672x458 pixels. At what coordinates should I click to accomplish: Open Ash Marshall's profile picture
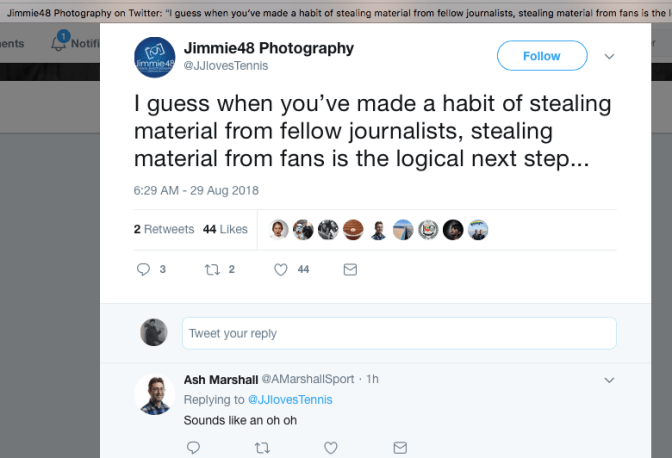(154, 395)
